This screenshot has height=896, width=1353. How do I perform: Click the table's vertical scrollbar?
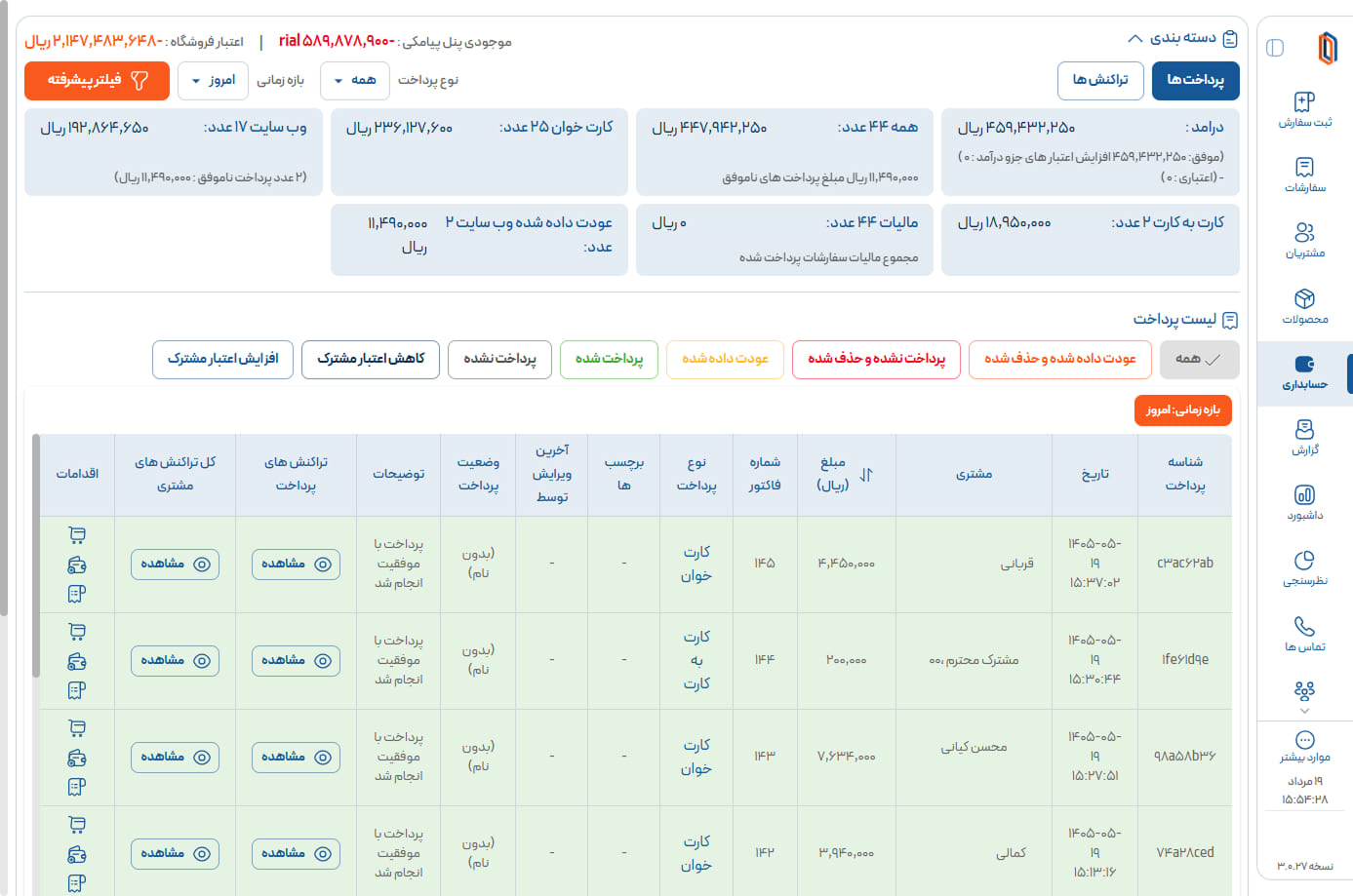tap(36, 556)
